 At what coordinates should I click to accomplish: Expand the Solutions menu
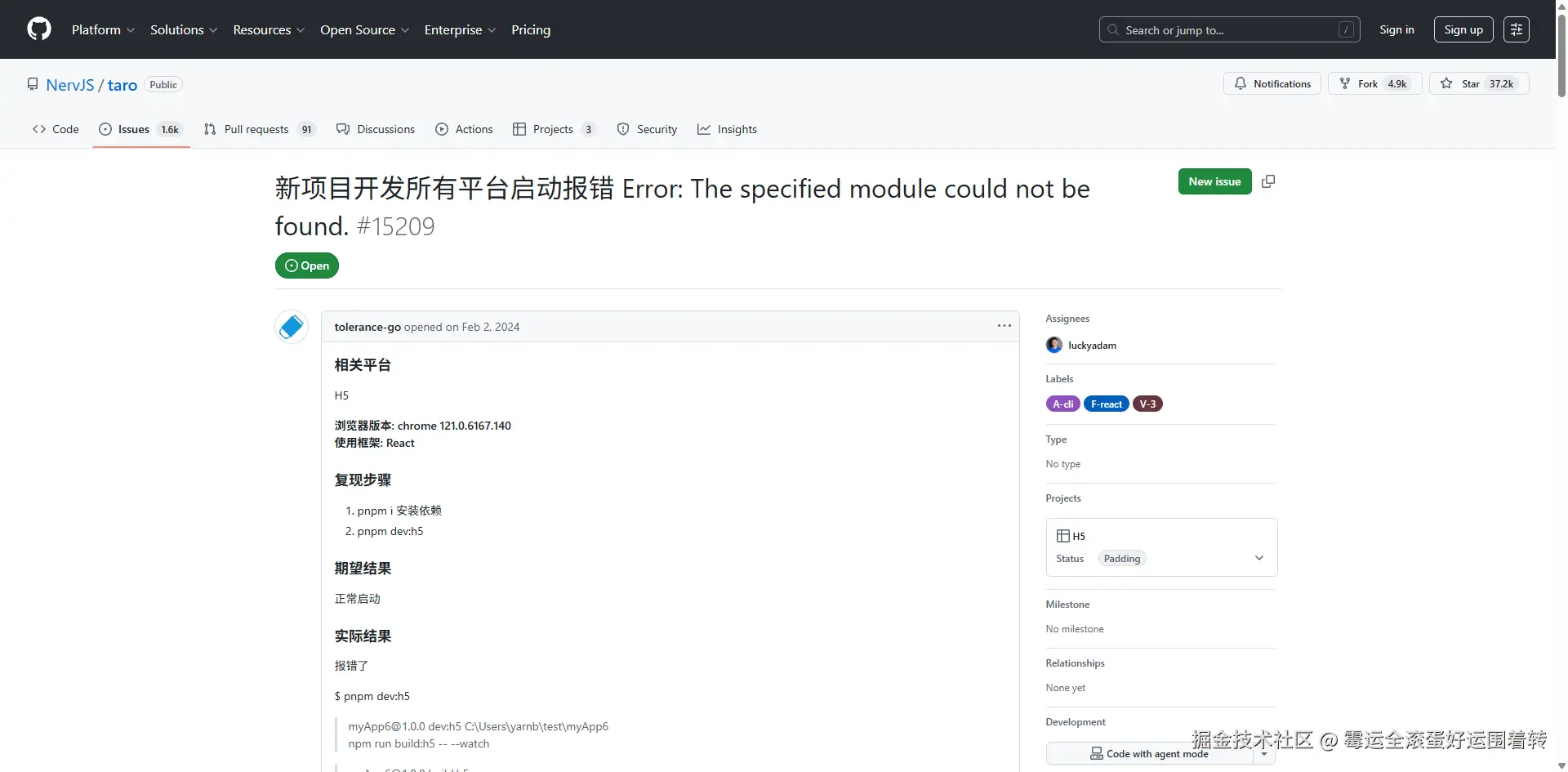pos(184,29)
